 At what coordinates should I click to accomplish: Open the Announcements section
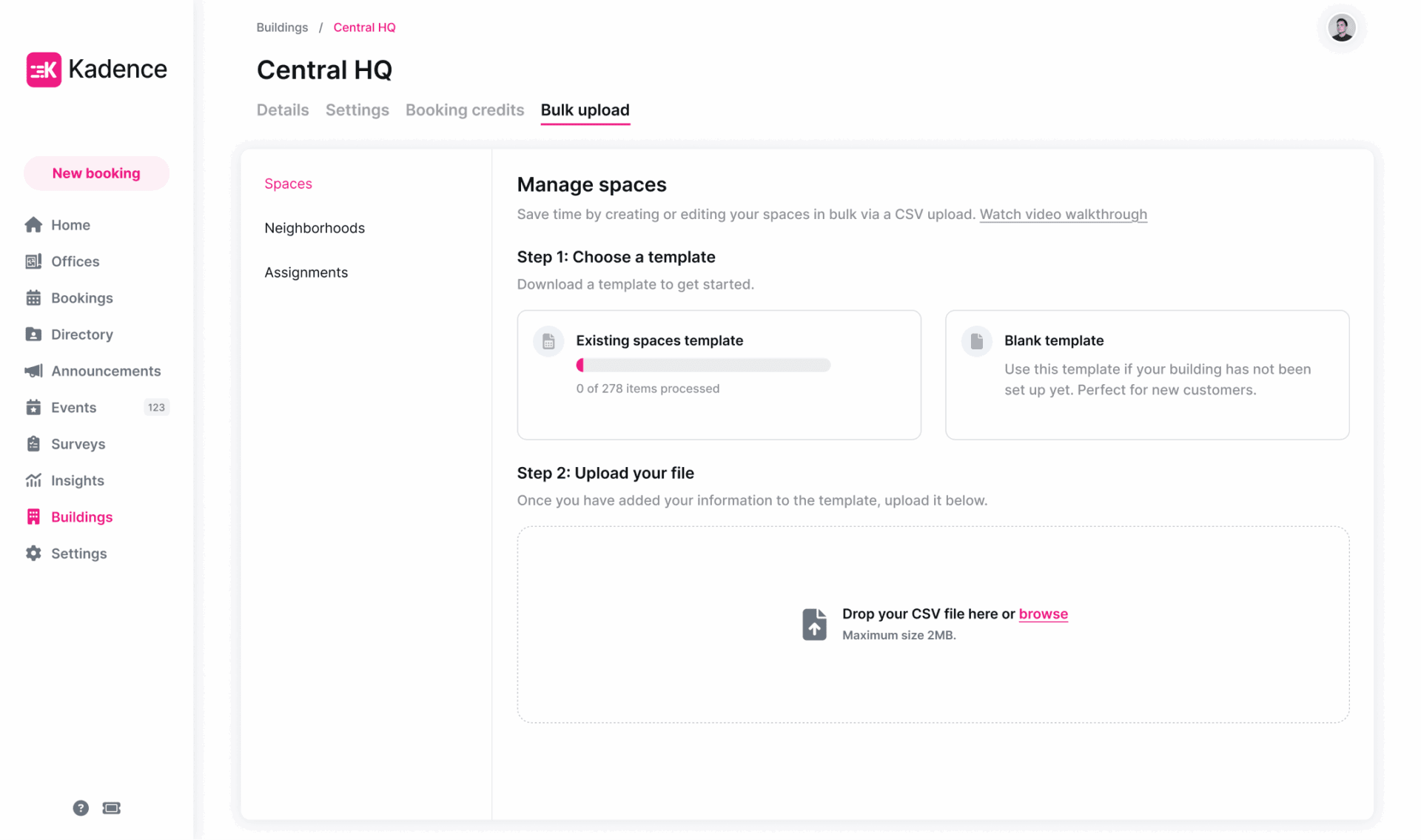click(106, 371)
